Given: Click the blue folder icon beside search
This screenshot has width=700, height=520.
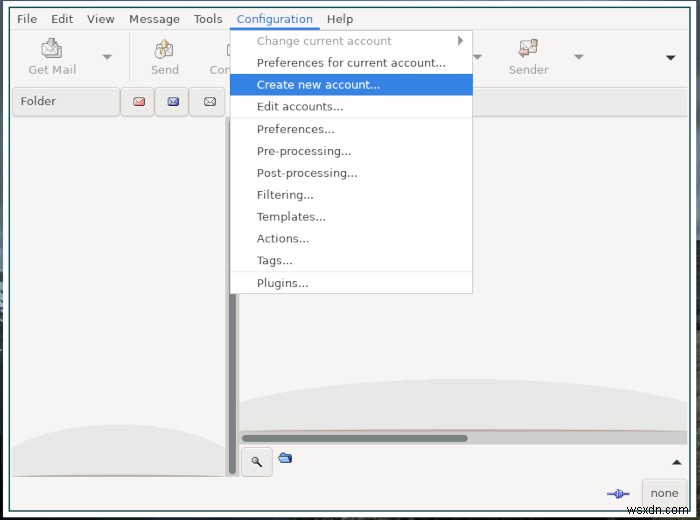Looking at the screenshot, I should pos(285,458).
